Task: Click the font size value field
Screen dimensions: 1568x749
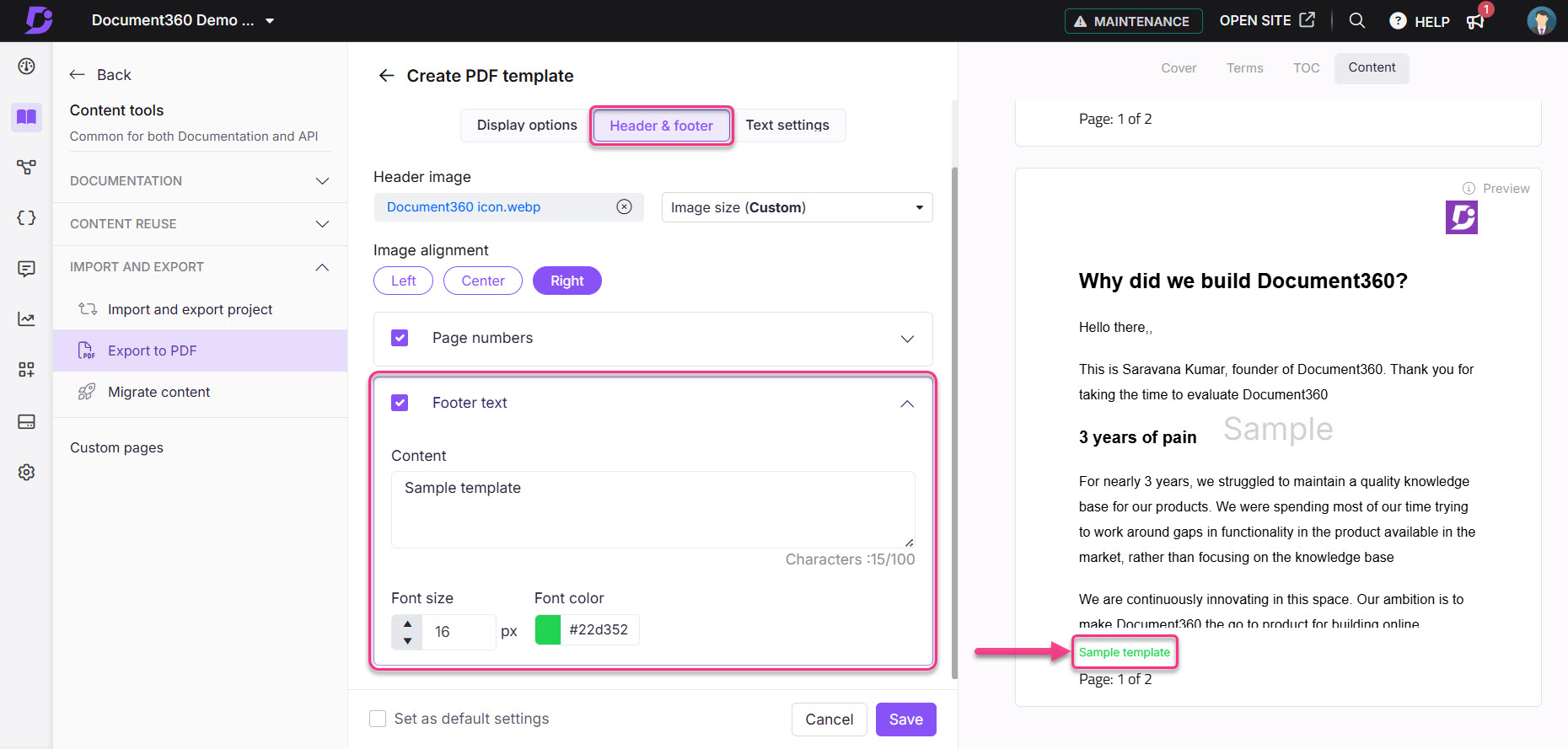Action: pos(459,632)
